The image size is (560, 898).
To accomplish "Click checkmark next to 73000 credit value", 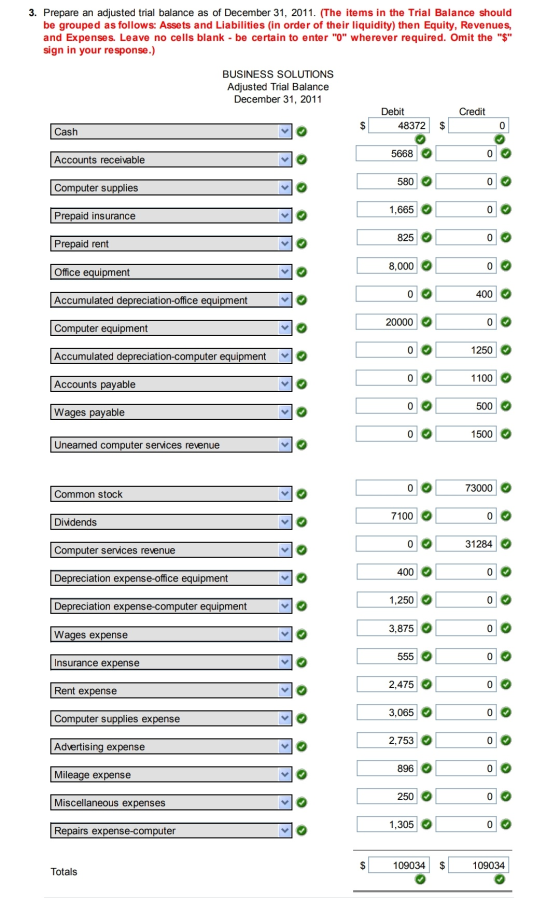I will (x=506, y=488).
